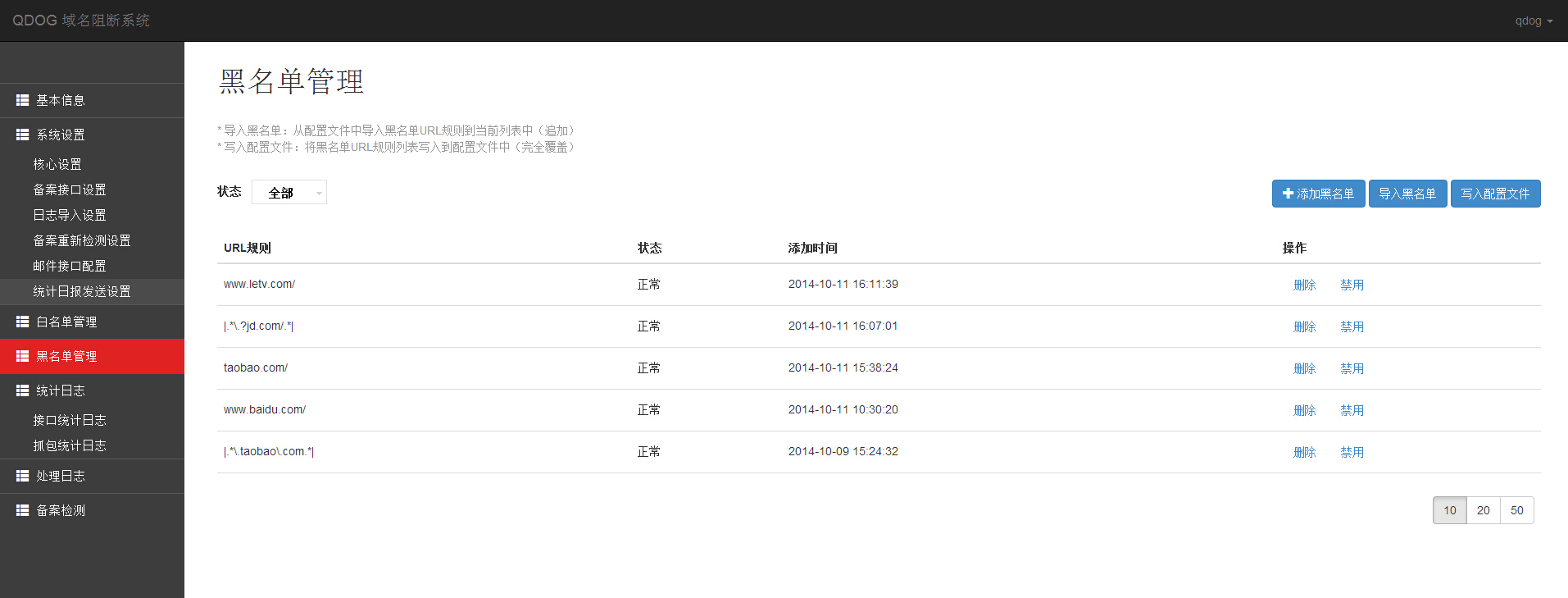Open 抓包统计日志
Image resolution: width=1568 pixels, height=598 pixels.
(70, 445)
